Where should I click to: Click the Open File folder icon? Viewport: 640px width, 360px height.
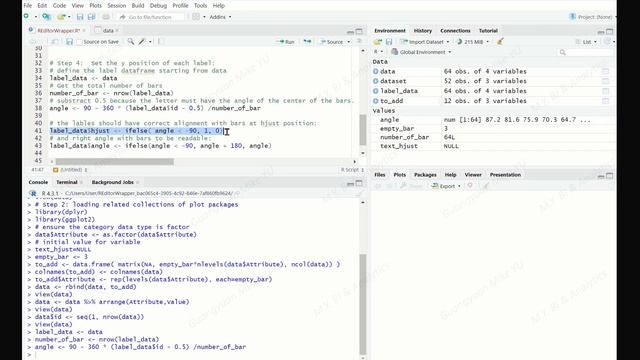(61, 17)
